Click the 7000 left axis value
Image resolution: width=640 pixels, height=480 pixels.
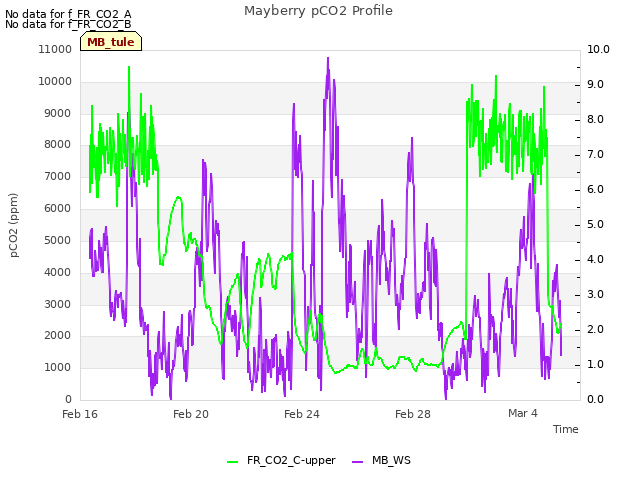click(x=58, y=177)
